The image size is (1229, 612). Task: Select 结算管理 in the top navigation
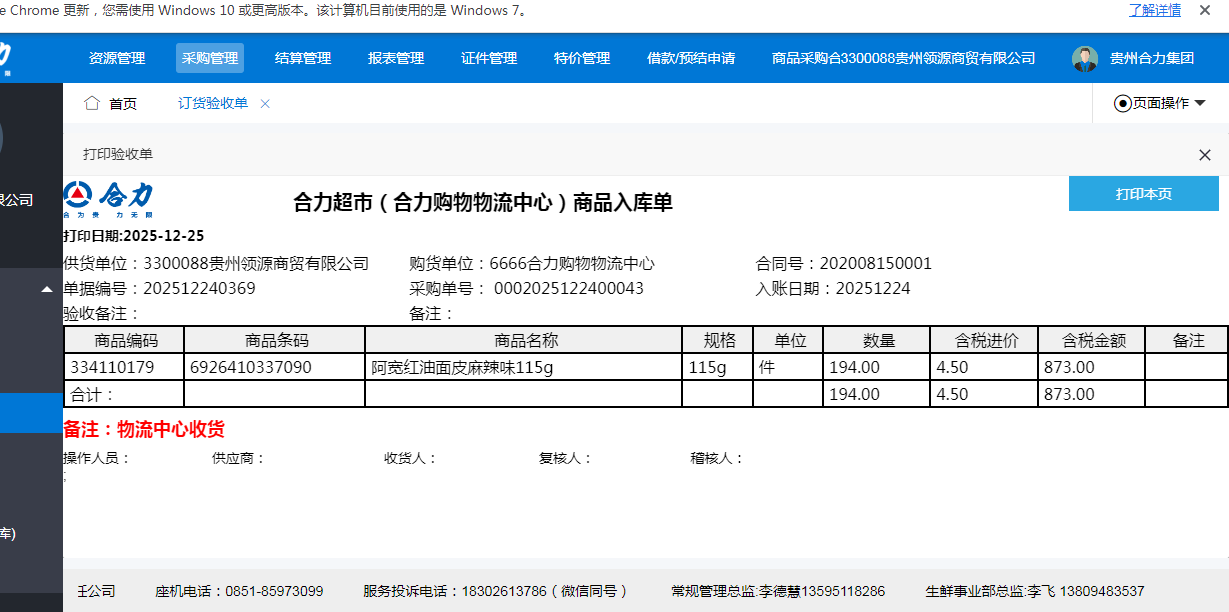tap(303, 58)
